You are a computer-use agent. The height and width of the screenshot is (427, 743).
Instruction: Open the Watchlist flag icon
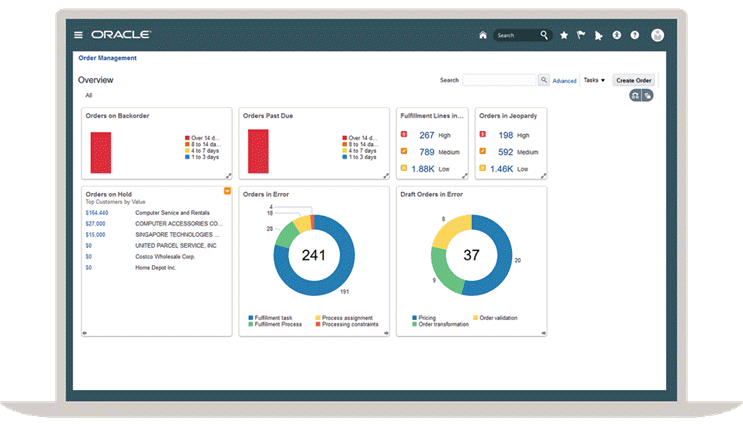pyautogui.click(x=581, y=35)
